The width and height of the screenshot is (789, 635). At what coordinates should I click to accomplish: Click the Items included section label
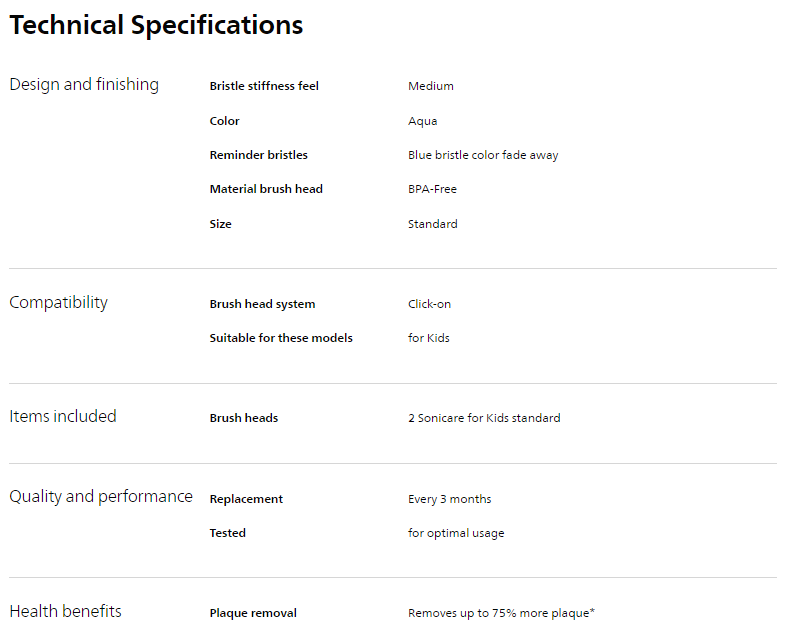(x=63, y=417)
